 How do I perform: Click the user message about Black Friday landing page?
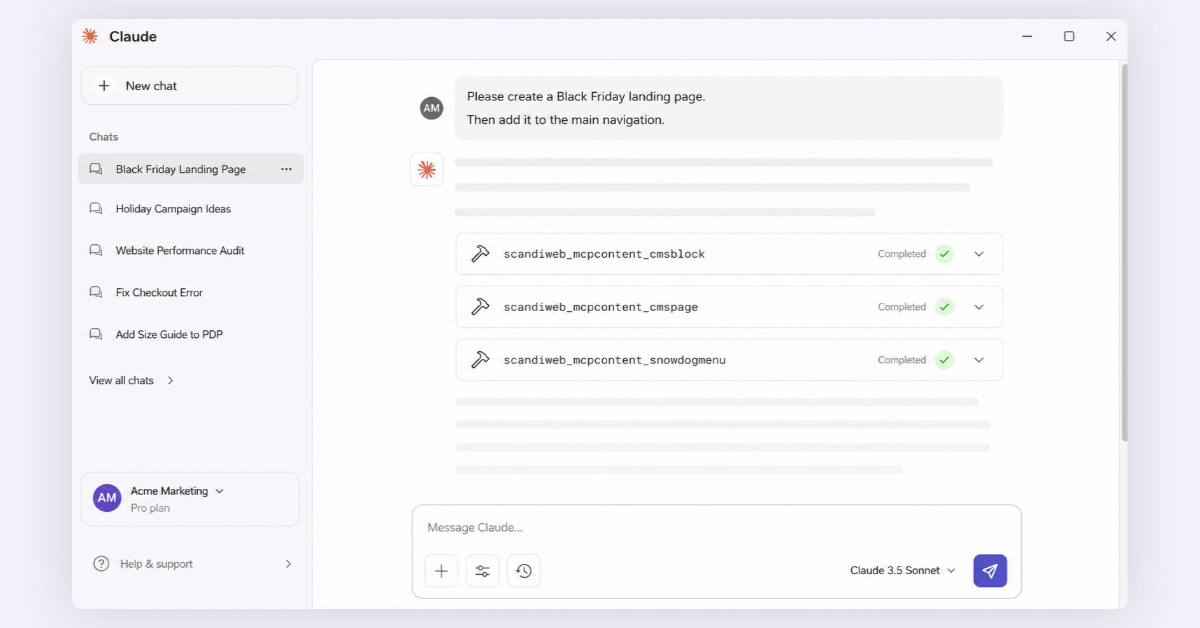(x=728, y=108)
